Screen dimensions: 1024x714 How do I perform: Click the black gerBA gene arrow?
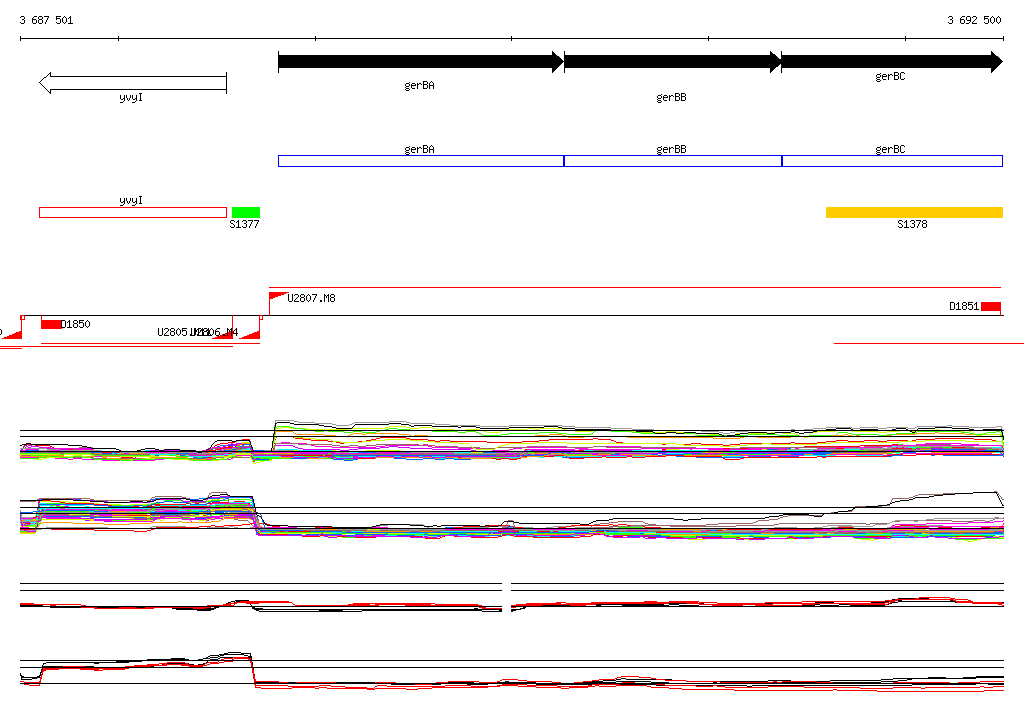[421, 62]
